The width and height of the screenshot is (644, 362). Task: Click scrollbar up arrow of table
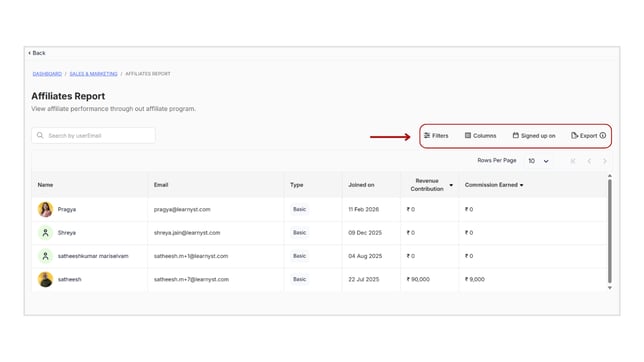pyautogui.click(x=610, y=176)
